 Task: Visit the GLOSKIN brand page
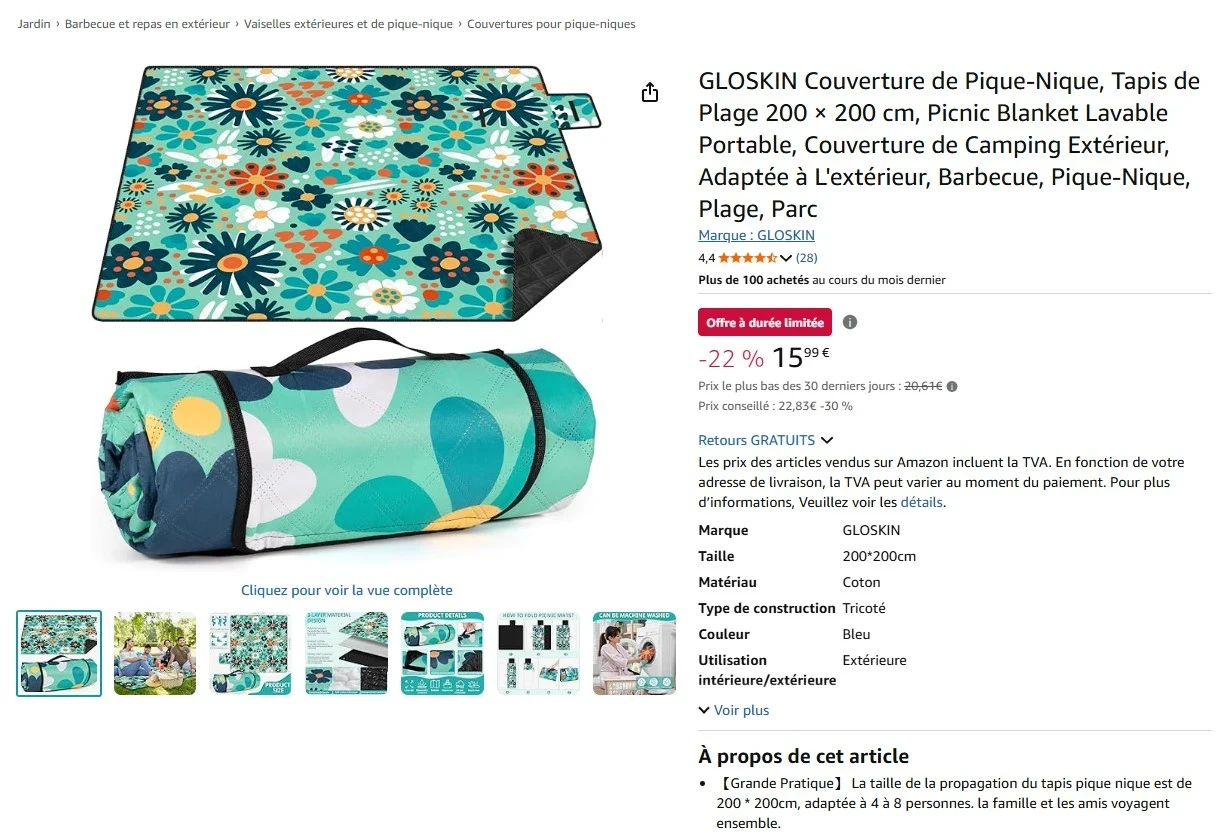click(x=756, y=235)
